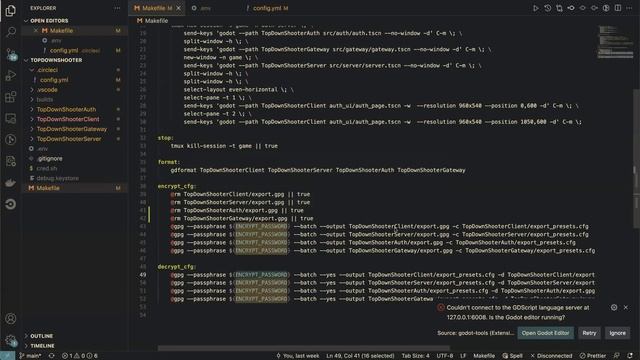This screenshot has height=360, width=640.
Task: Open Source Control view in the activity bar
Action: 11,54
